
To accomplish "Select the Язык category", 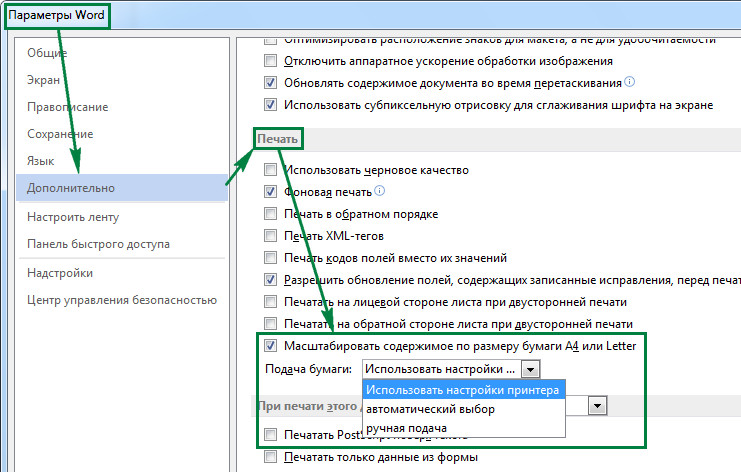I will 40,161.
